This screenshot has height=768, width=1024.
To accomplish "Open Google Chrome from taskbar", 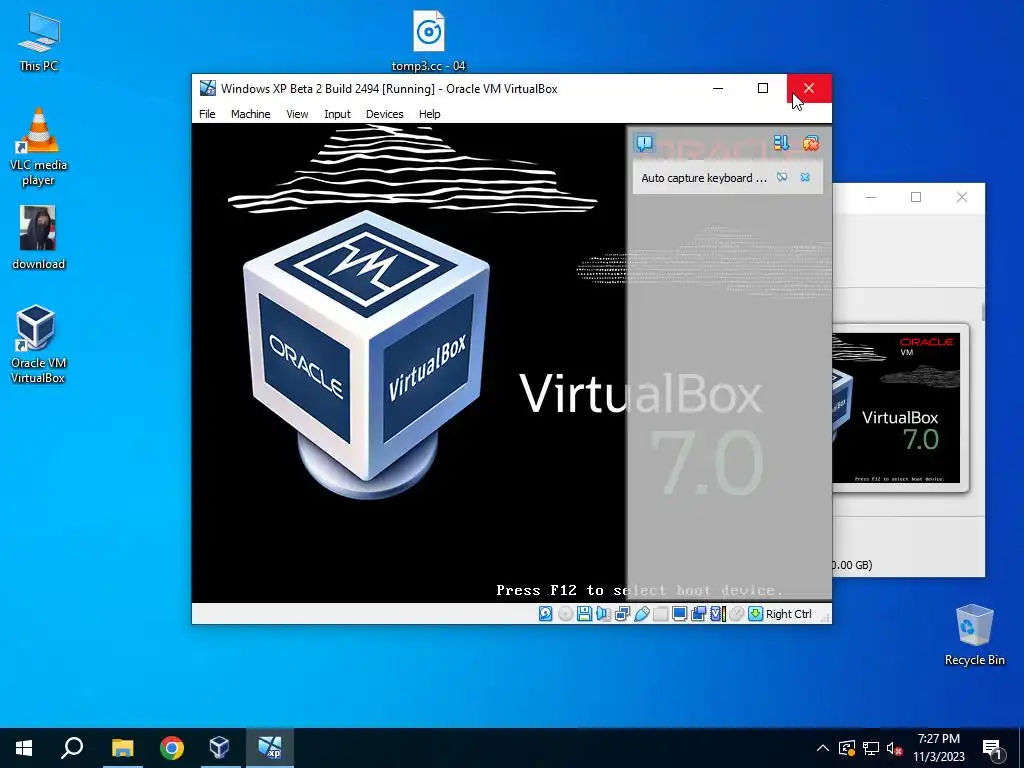I will [172, 748].
